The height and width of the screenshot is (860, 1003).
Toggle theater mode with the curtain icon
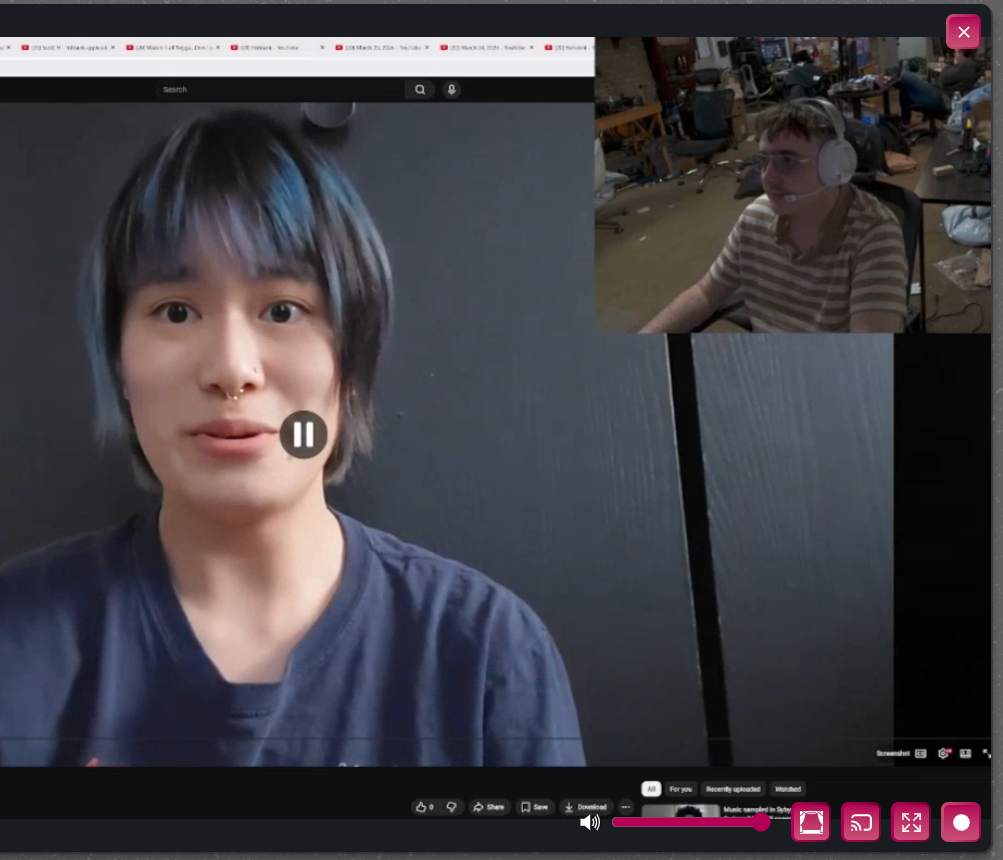pos(811,822)
